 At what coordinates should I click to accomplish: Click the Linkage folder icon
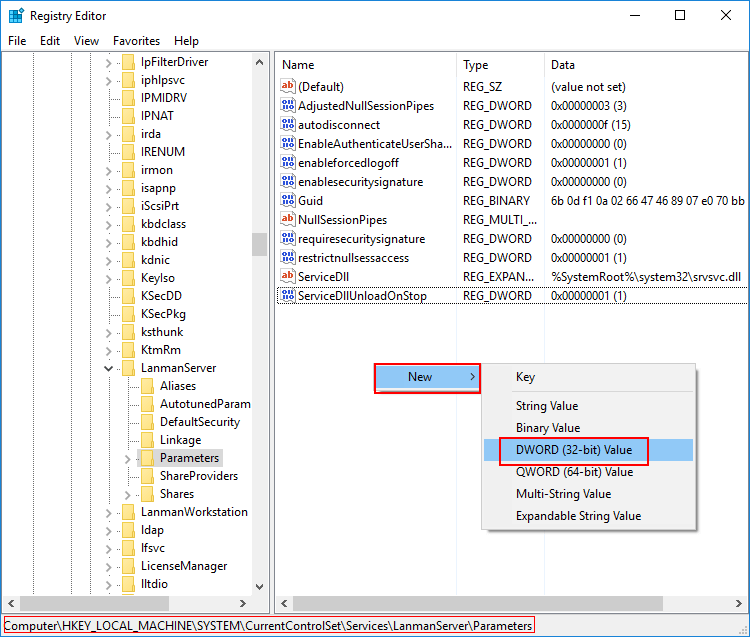(x=147, y=440)
